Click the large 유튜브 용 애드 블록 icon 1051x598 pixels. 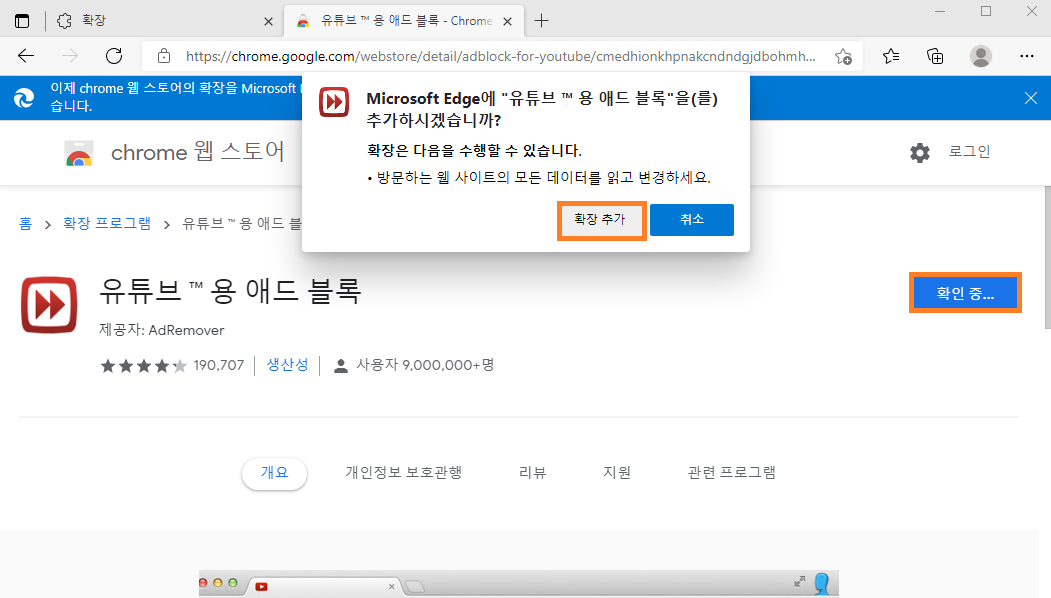click(49, 305)
